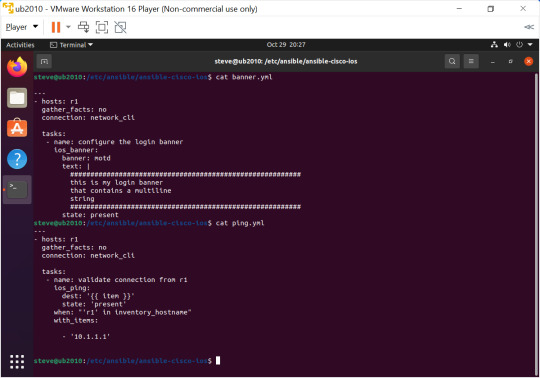Open Ubuntu Software from dock

pos(17,128)
